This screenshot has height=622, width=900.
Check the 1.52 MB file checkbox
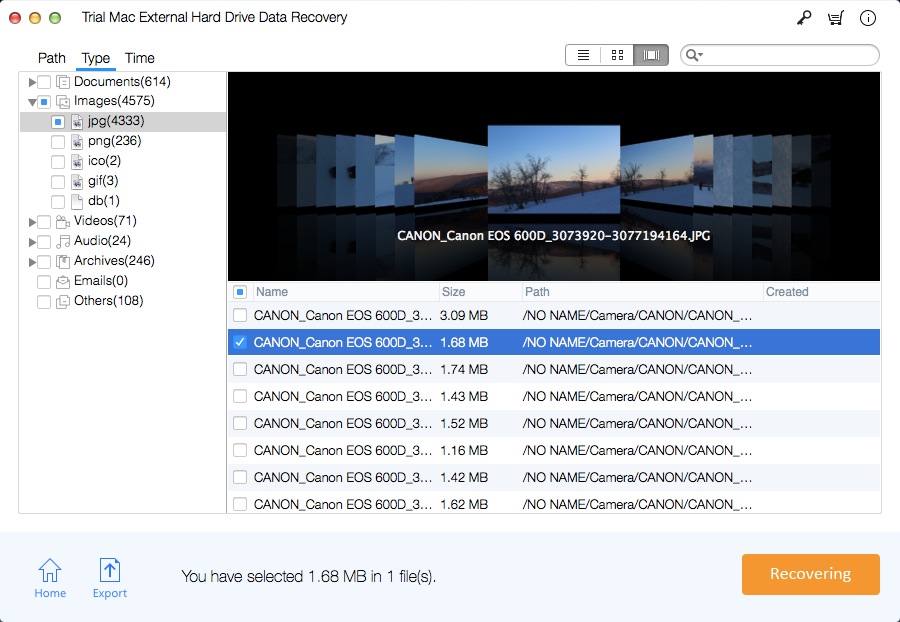240,423
